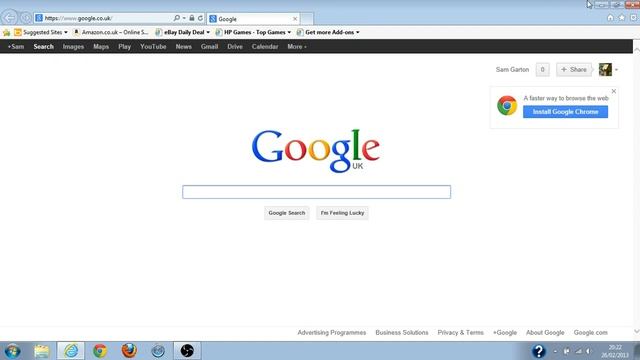Dismiss the Chrome promo with X
Screen dimensions: 640x360
(x=613, y=91)
